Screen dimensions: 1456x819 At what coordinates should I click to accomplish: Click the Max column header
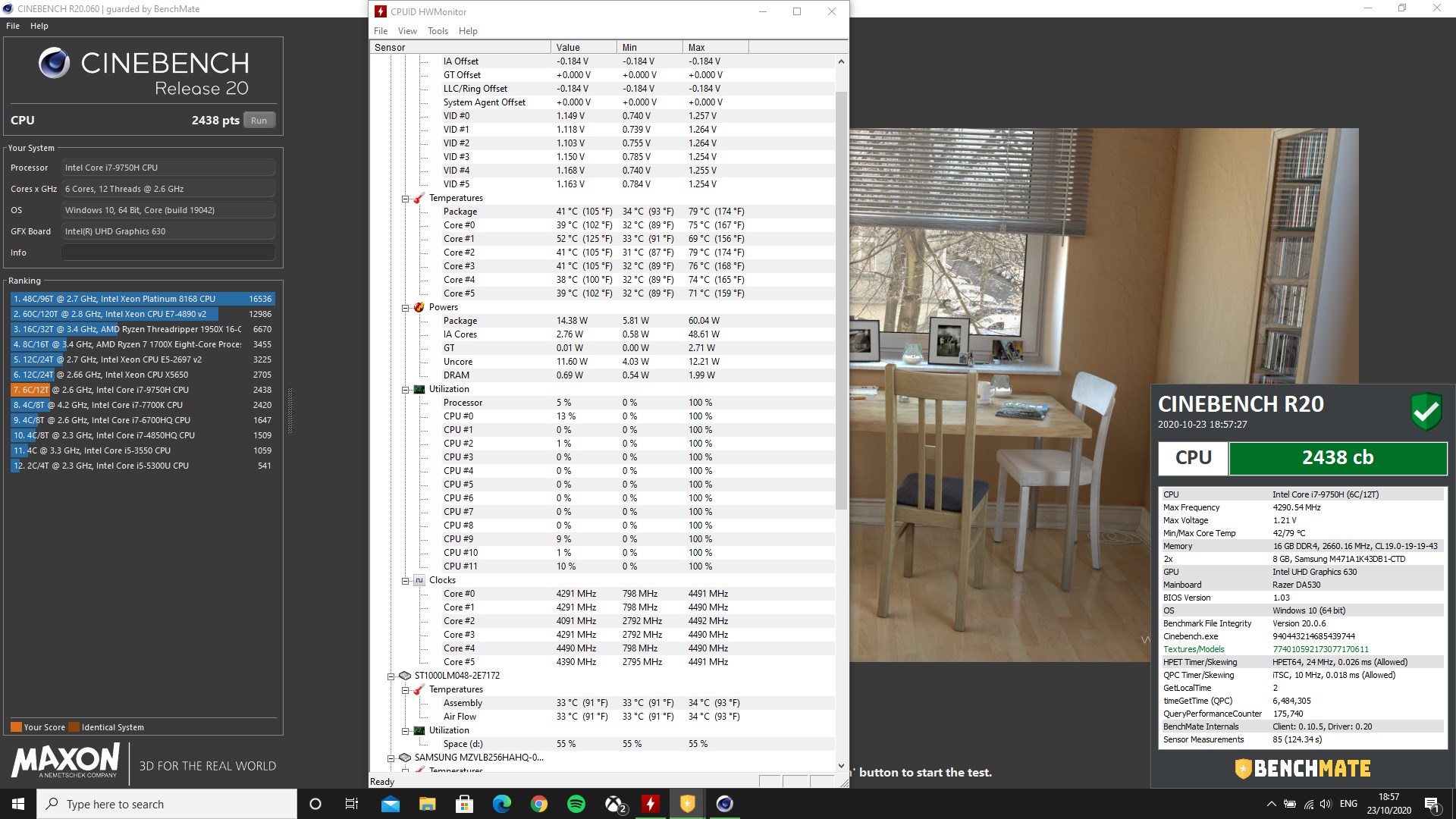coord(716,47)
